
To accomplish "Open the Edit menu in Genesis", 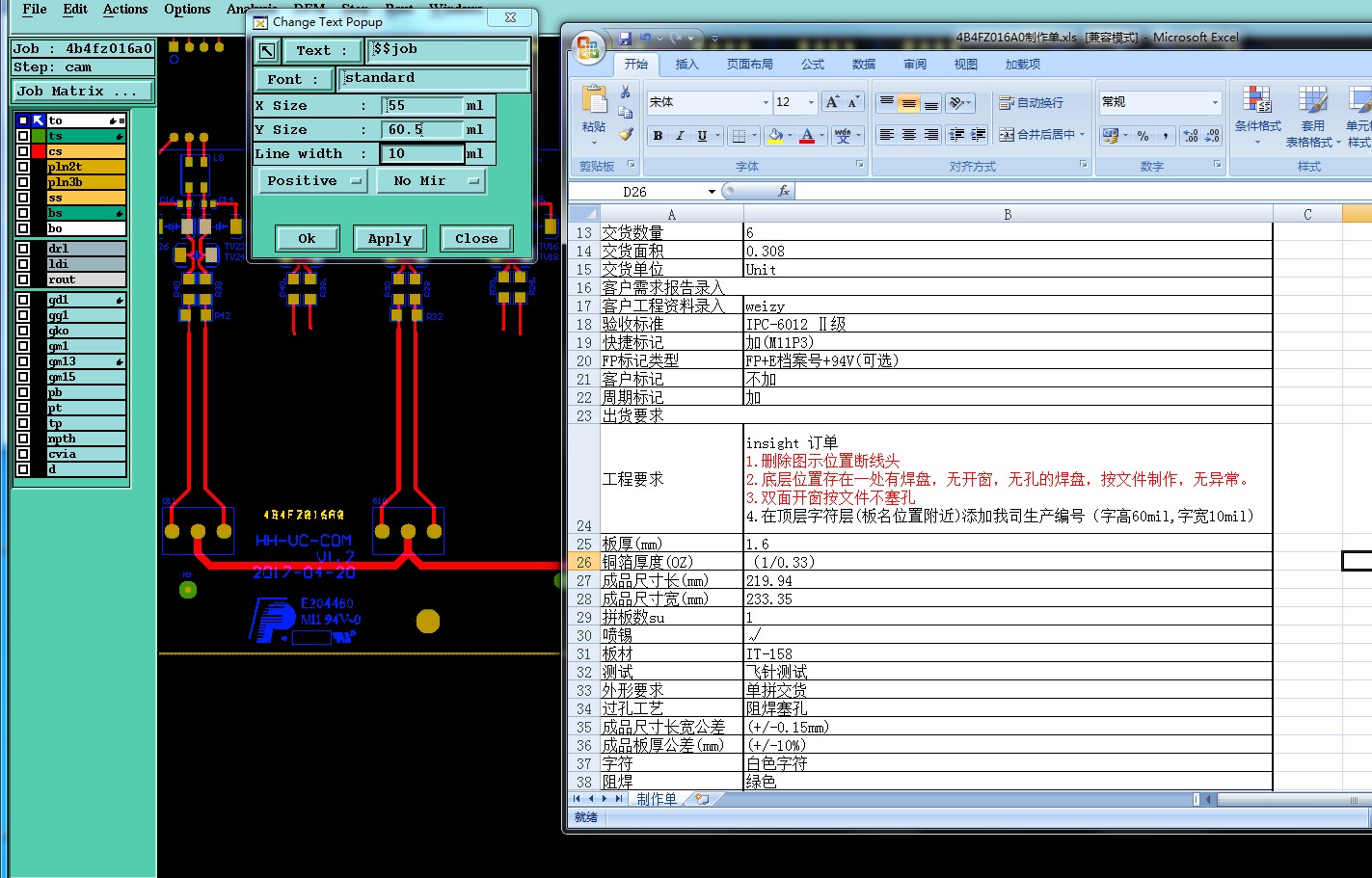I will pyautogui.click(x=75, y=9).
